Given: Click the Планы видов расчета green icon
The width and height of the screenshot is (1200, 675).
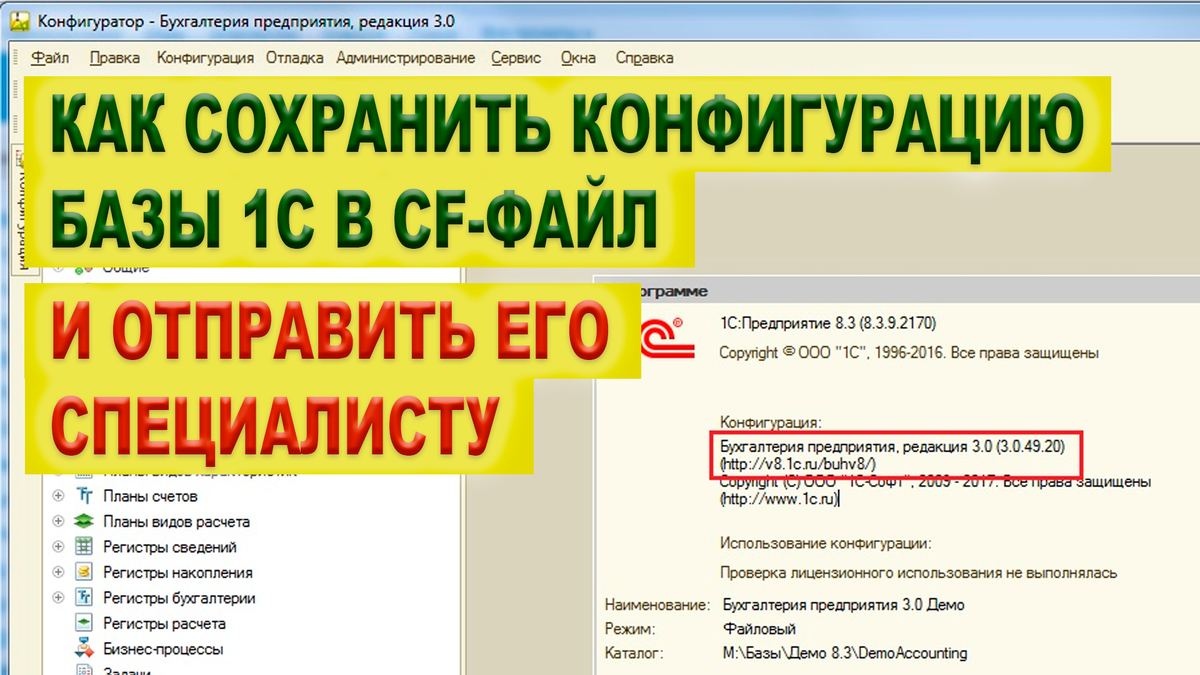Looking at the screenshot, I should click(x=85, y=522).
